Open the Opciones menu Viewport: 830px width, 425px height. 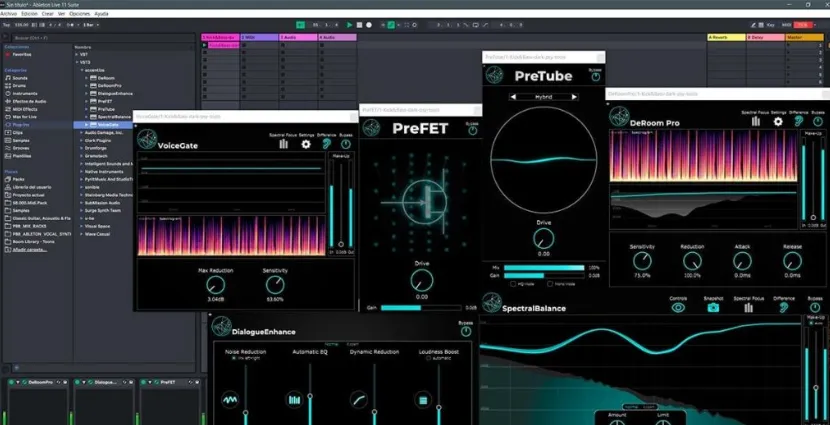79,14
